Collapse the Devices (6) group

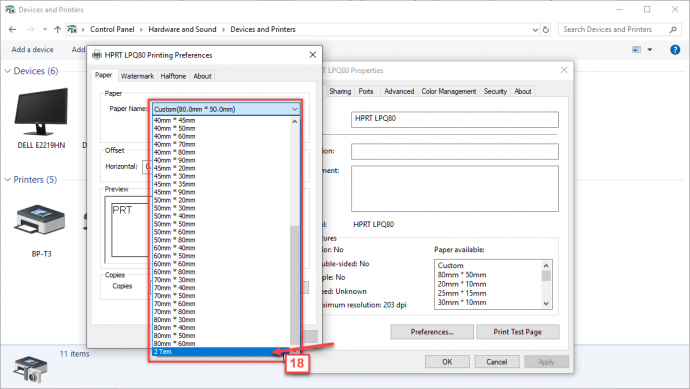coord(7,71)
